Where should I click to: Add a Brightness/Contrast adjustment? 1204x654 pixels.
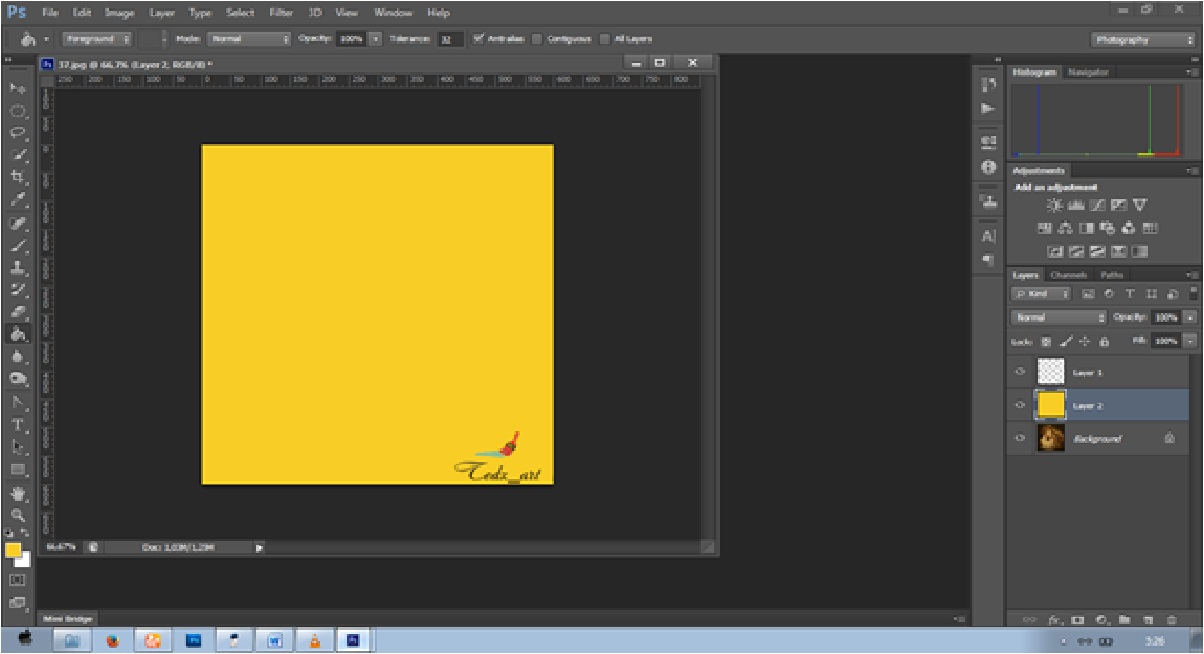tap(1054, 205)
